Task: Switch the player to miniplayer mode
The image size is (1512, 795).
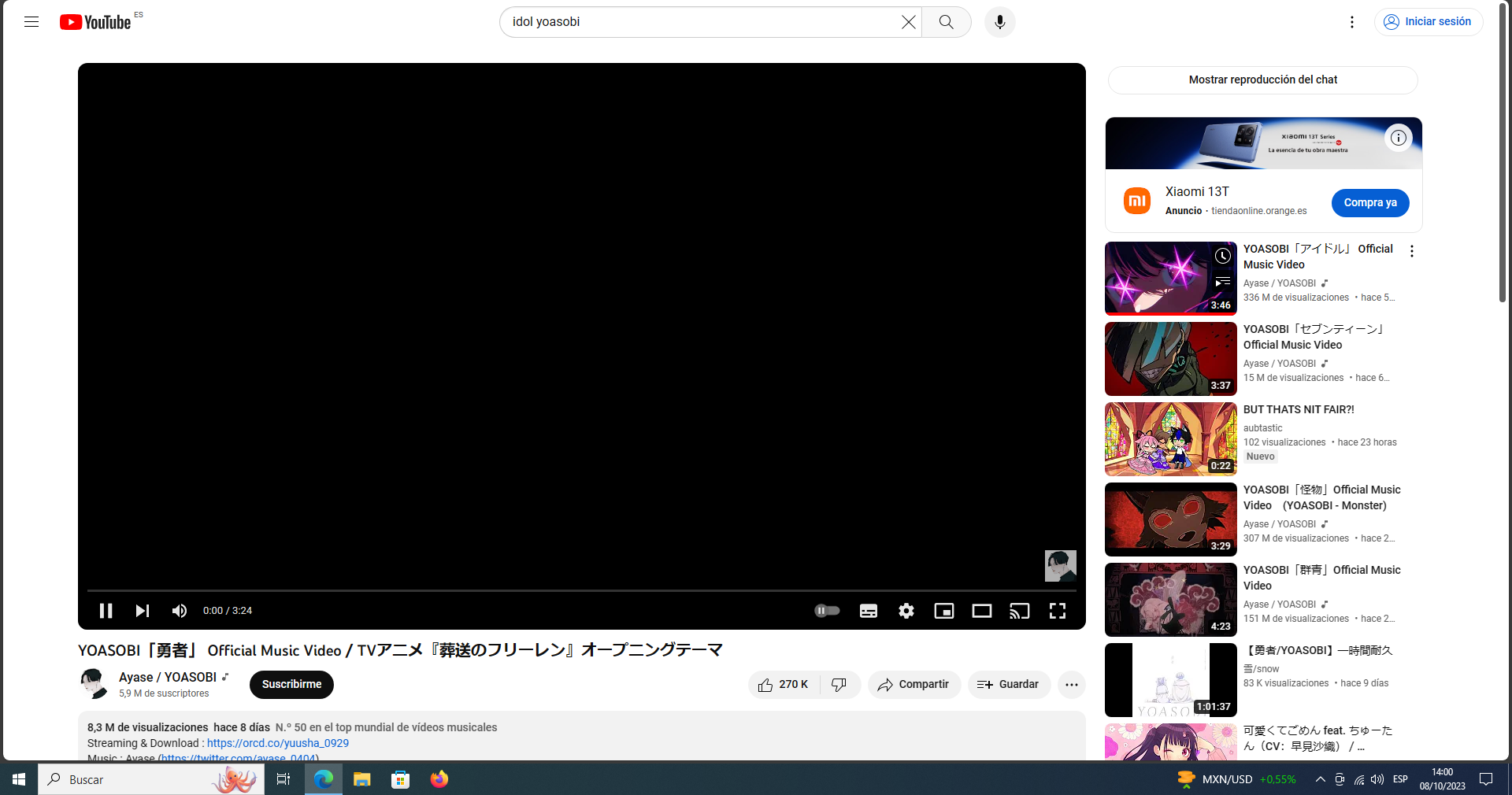Action: (x=943, y=611)
